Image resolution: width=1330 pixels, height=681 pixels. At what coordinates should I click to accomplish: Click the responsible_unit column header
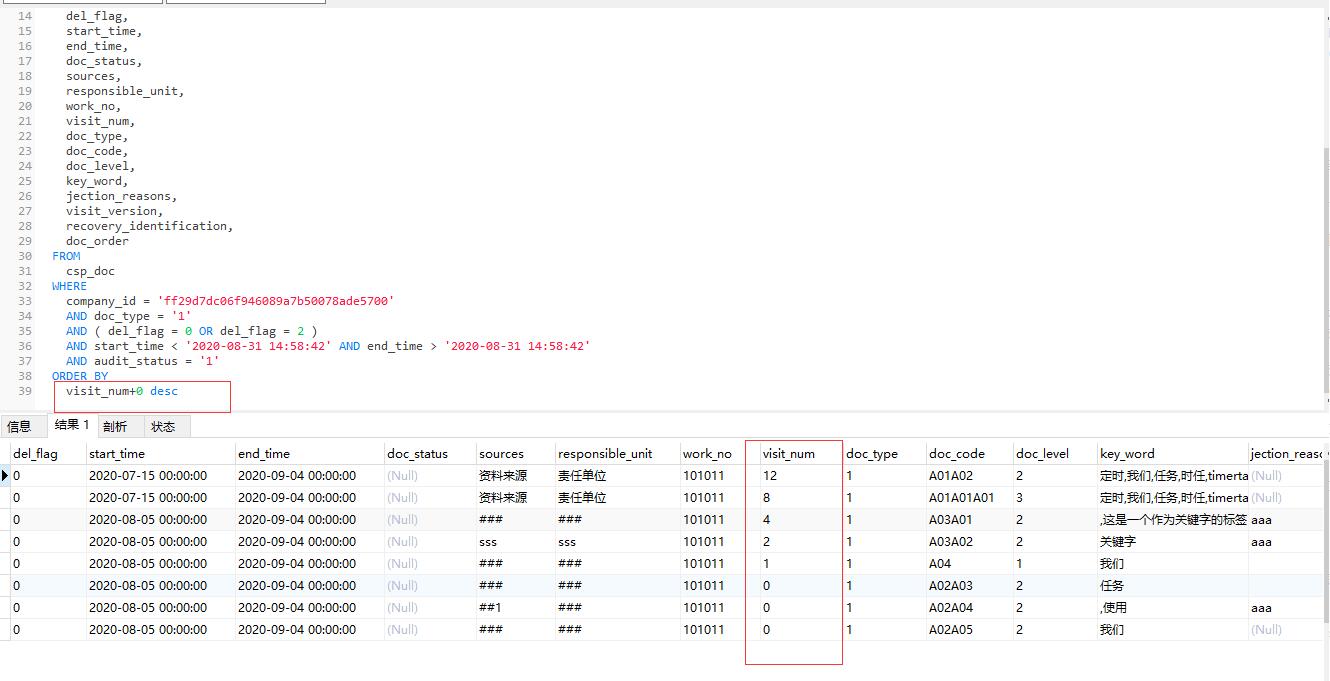605,454
